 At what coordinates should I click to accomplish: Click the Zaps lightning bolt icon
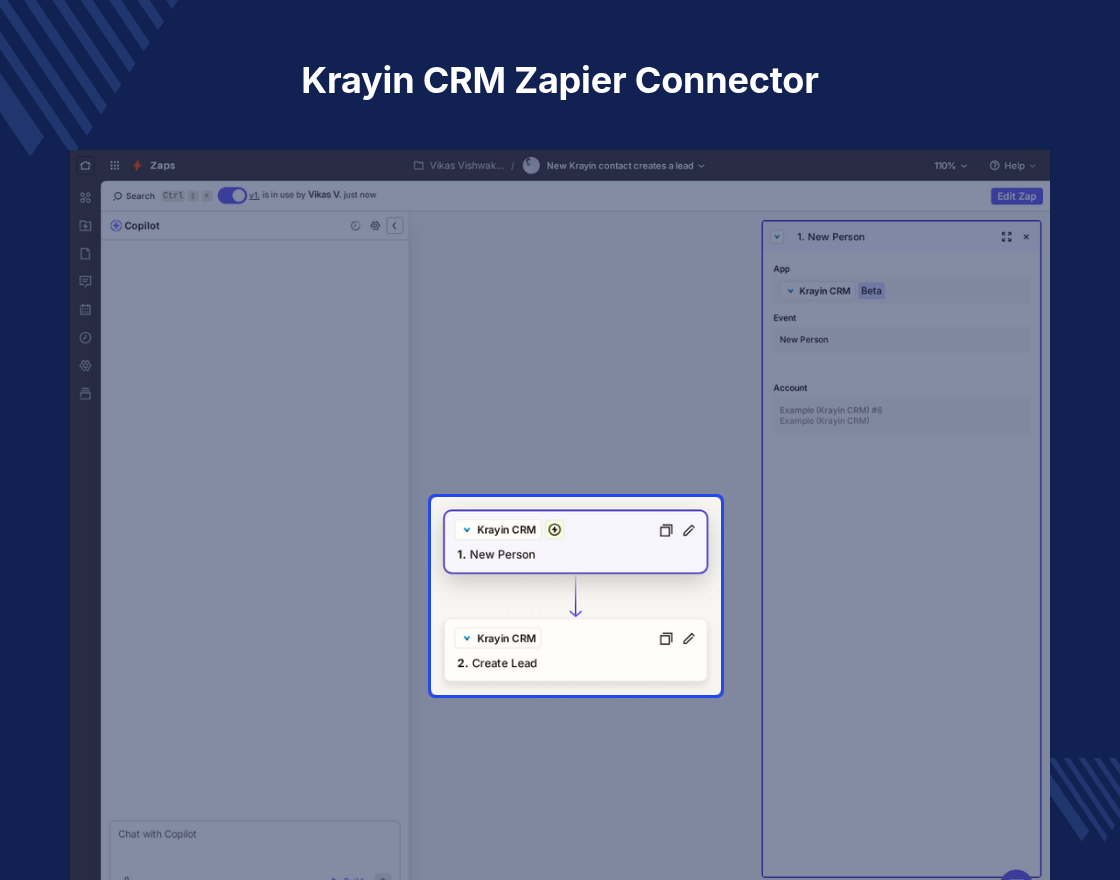pos(137,166)
